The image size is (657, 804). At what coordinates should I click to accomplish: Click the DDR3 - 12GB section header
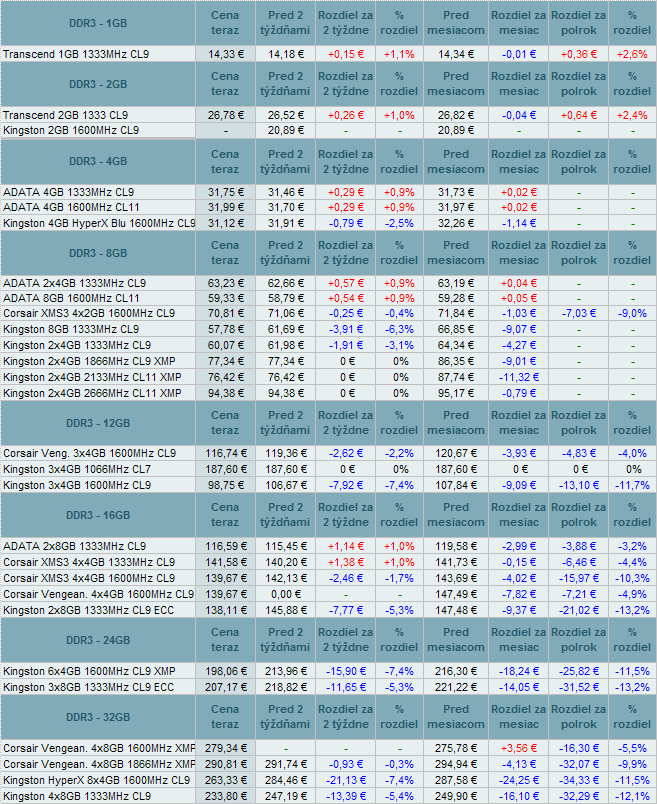tap(98, 423)
